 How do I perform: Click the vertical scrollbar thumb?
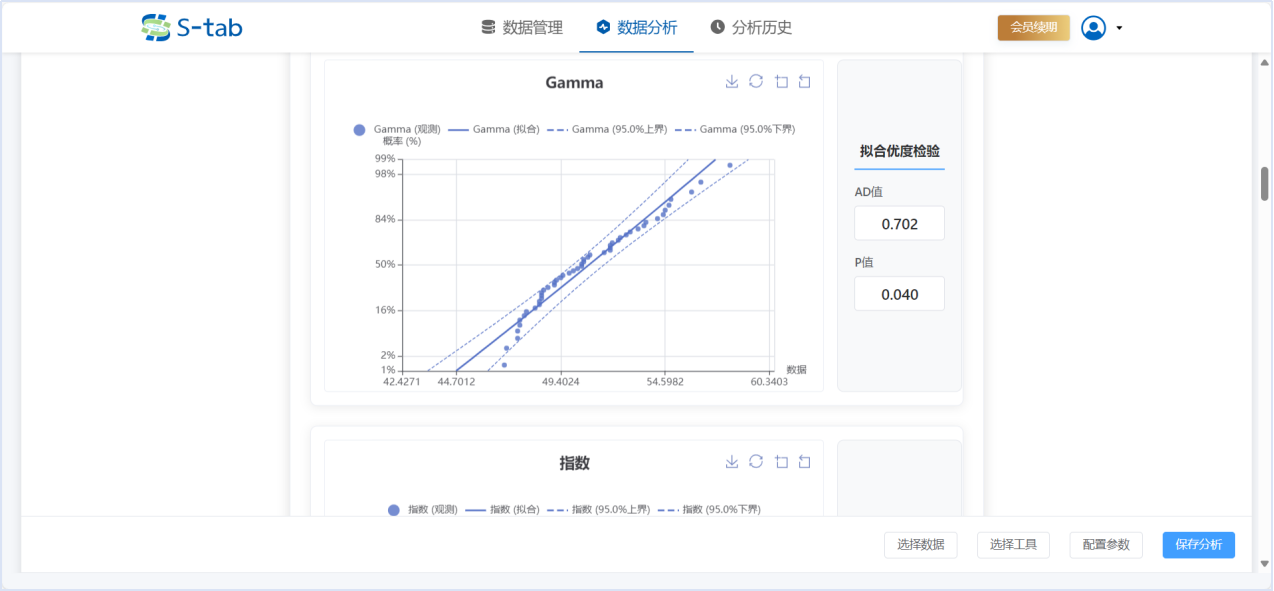pyautogui.click(x=1264, y=183)
